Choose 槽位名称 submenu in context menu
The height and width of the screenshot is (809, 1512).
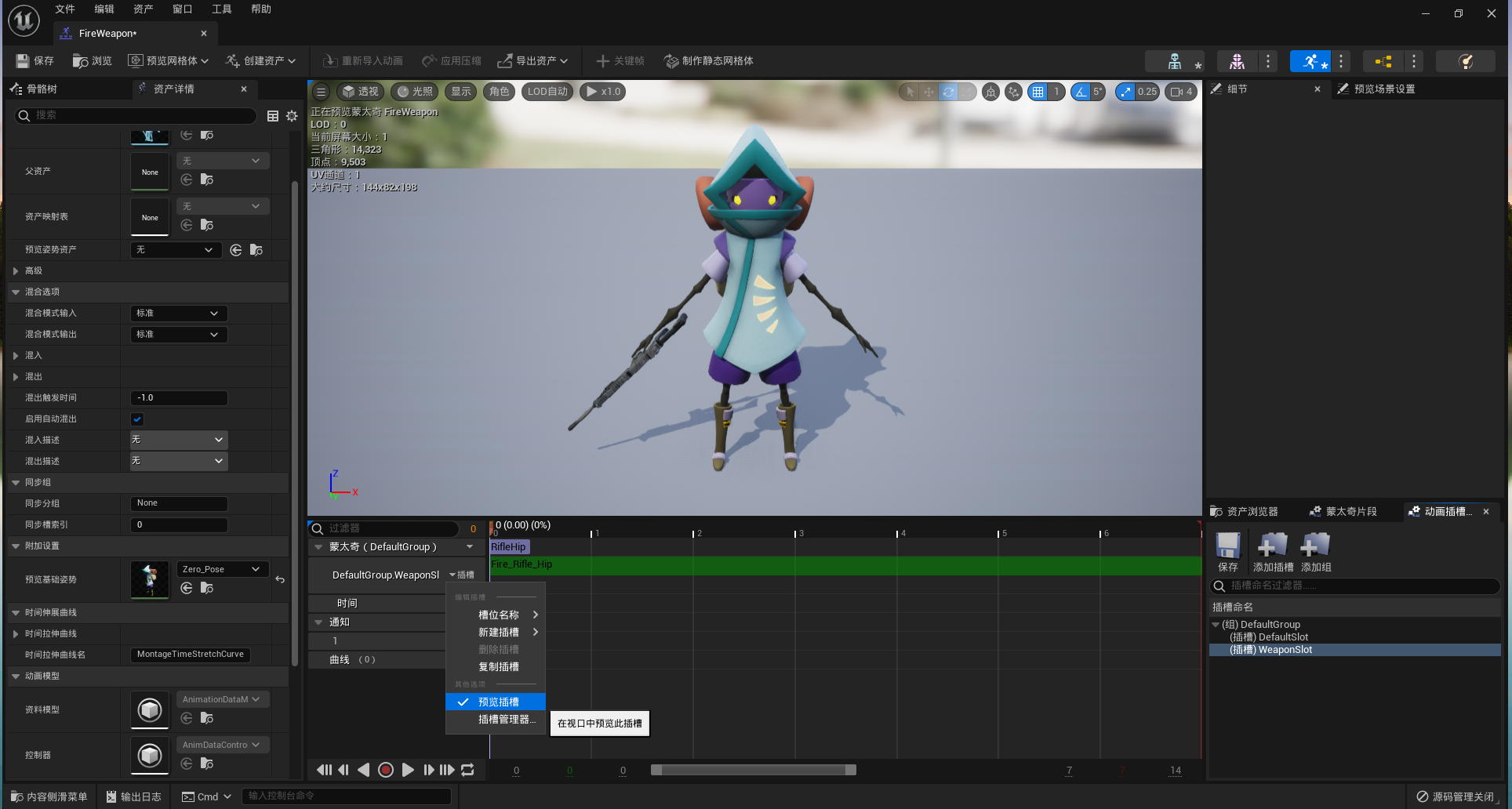coord(496,615)
